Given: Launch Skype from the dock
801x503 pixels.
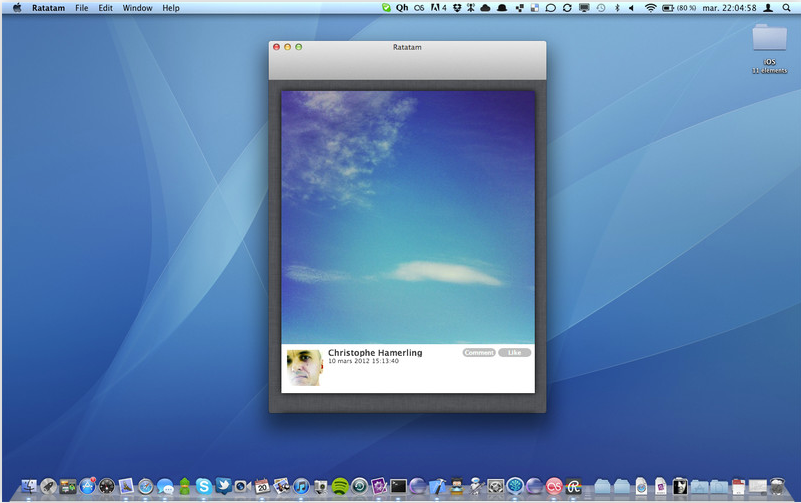Looking at the screenshot, I should [x=203, y=486].
